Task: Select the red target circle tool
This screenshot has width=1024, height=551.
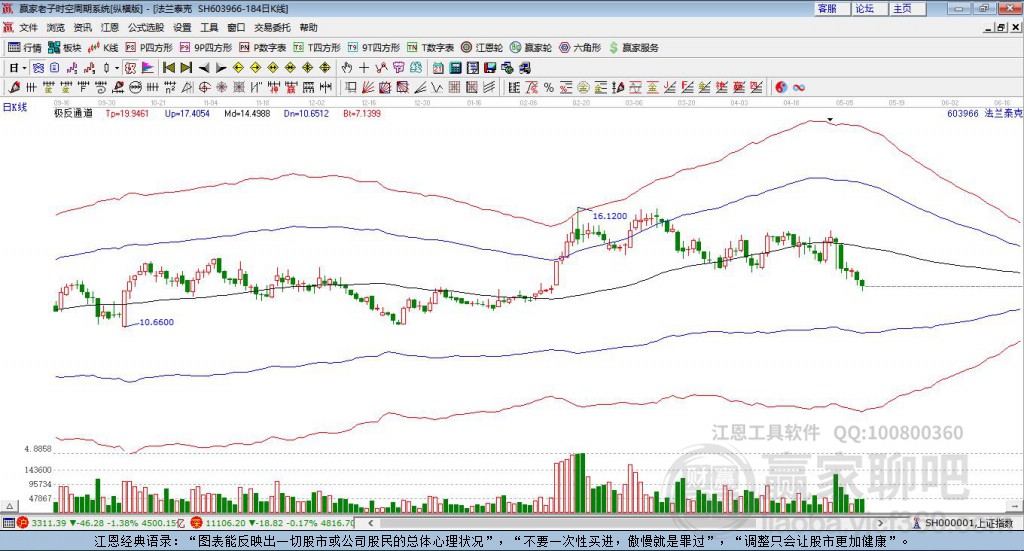Action: pyautogui.click(x=204, y=87)
